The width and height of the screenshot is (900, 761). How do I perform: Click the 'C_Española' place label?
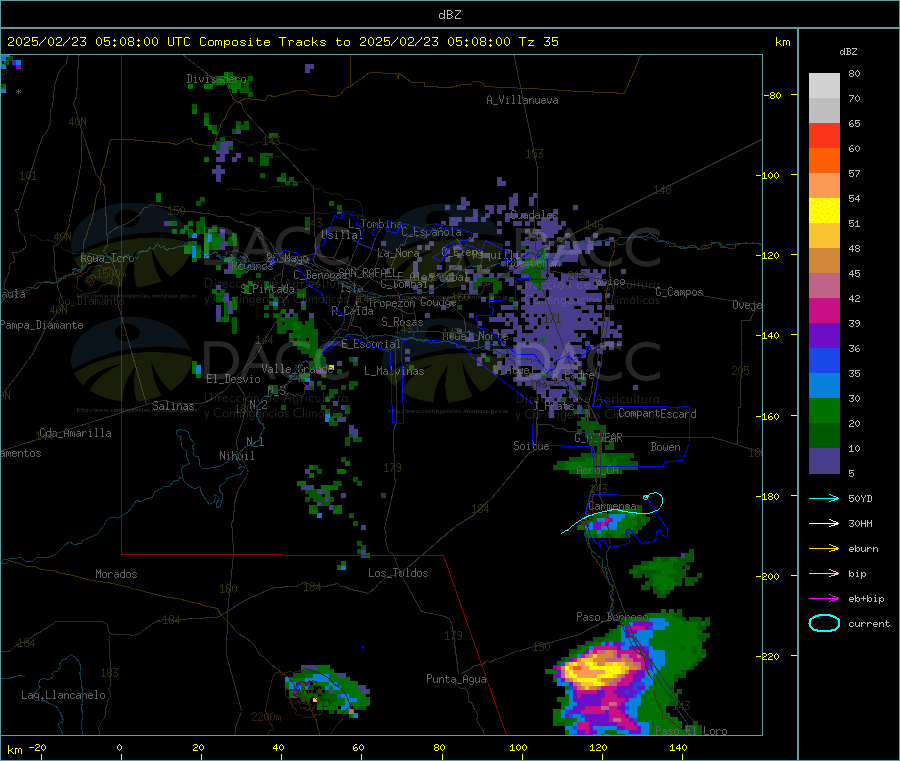[x=431, y=232]
